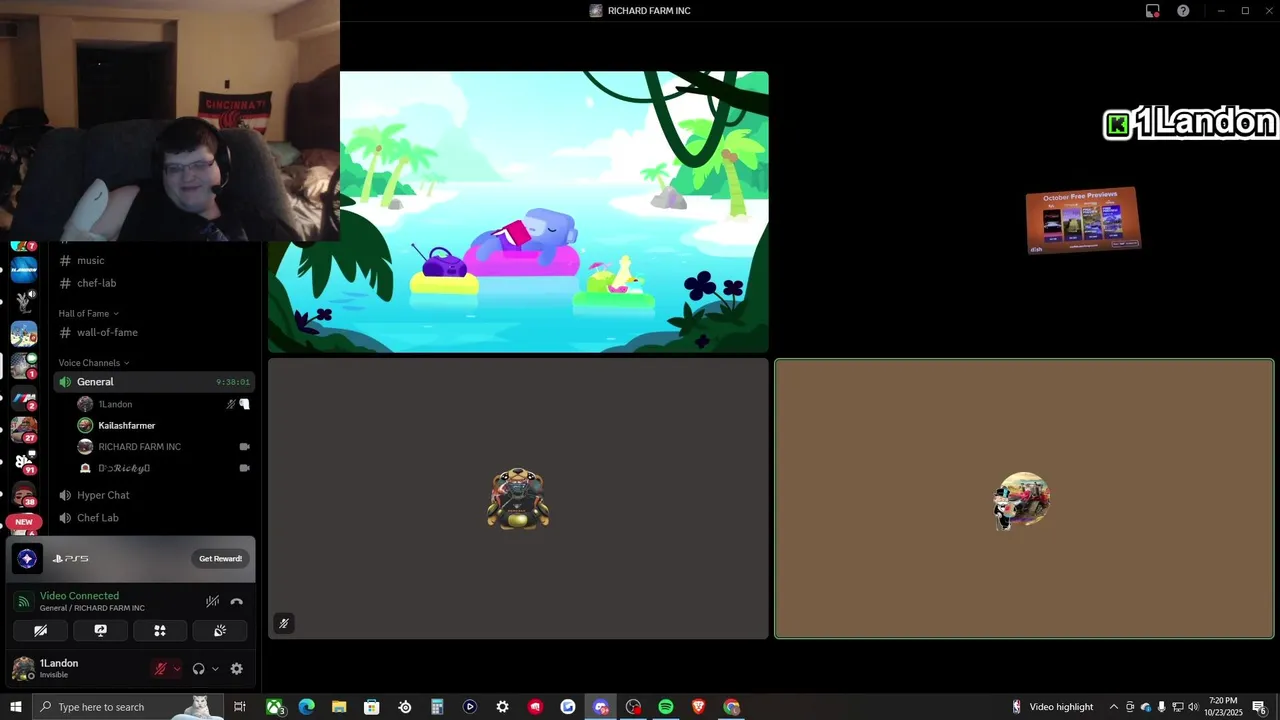Open Microsoft Store from taskbar
The image size is (1280, 720).
pos(372,707)
